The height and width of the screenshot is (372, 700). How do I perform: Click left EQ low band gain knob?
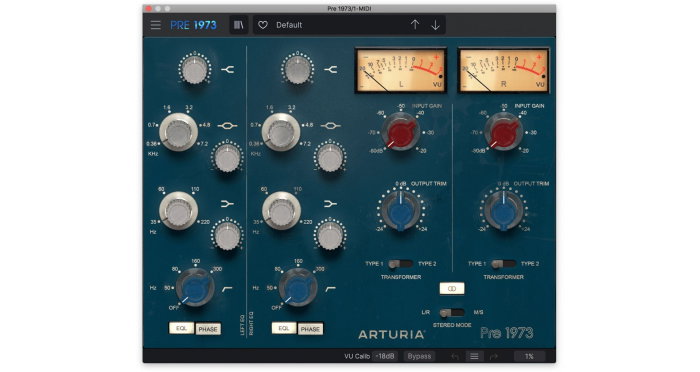(227, 235)
